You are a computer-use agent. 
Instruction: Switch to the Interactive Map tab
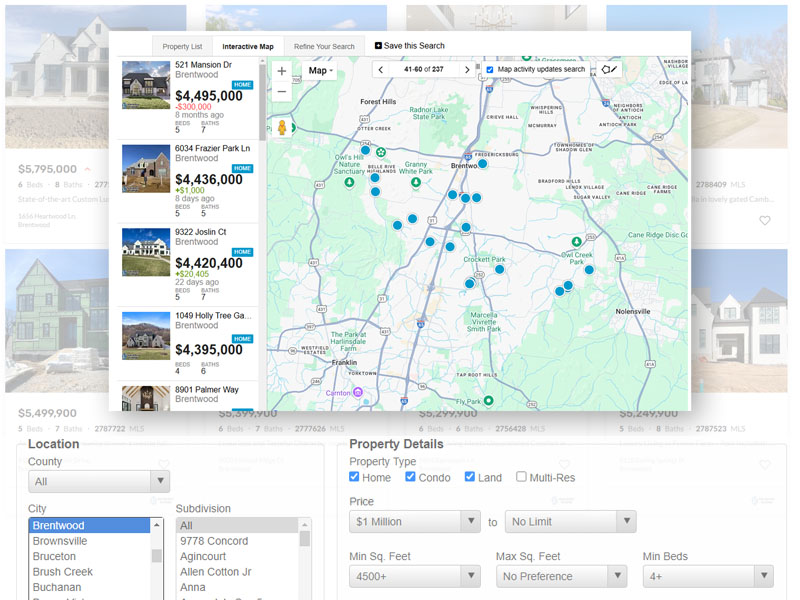(x=248, y=46)
